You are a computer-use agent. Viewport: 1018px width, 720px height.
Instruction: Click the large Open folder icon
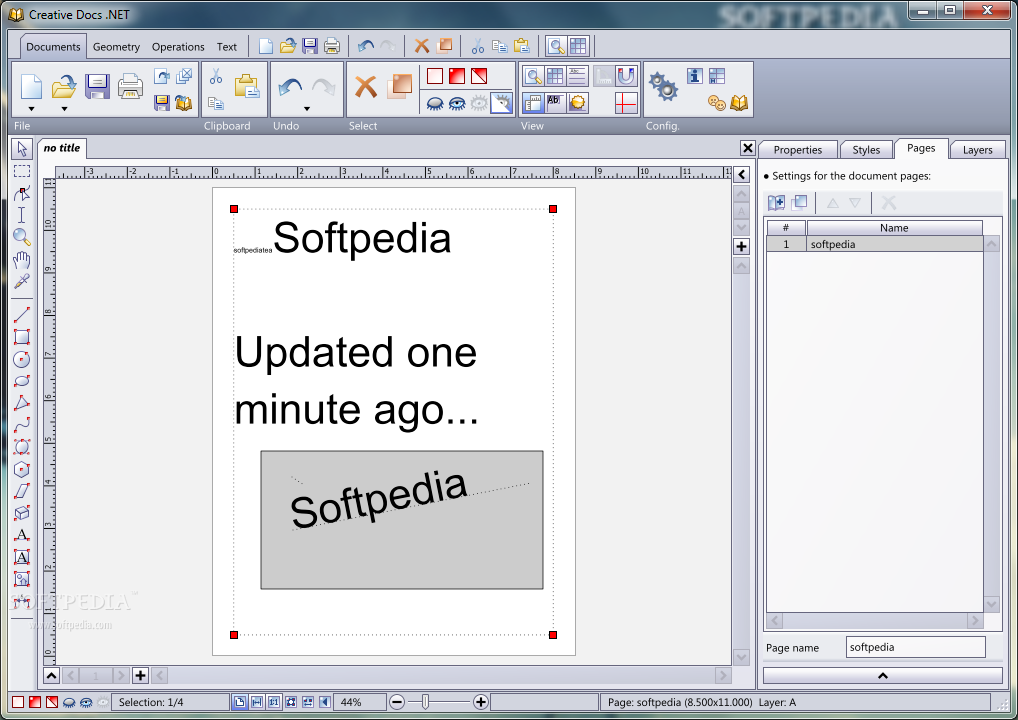click(x=64, y=86)
